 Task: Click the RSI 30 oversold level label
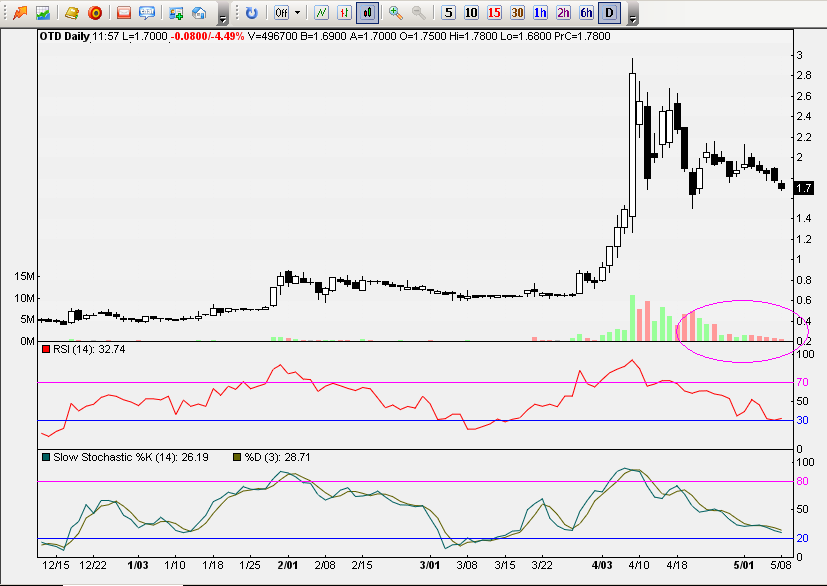802,420
